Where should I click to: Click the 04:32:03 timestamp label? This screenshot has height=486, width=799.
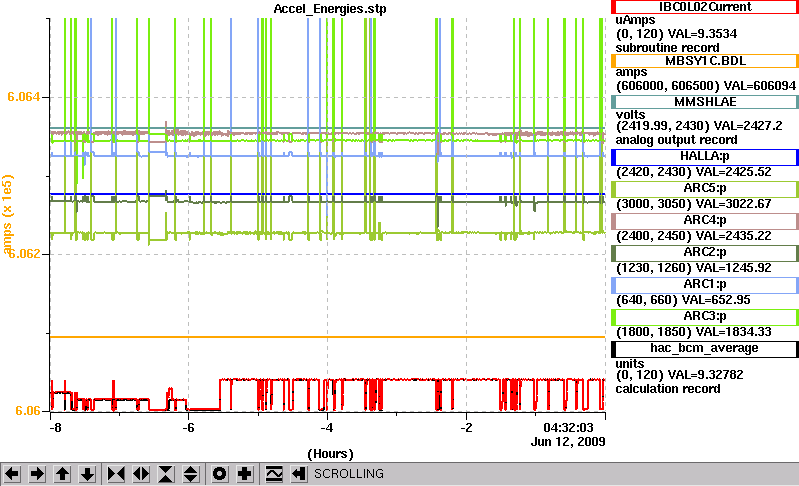coord(568,427)
